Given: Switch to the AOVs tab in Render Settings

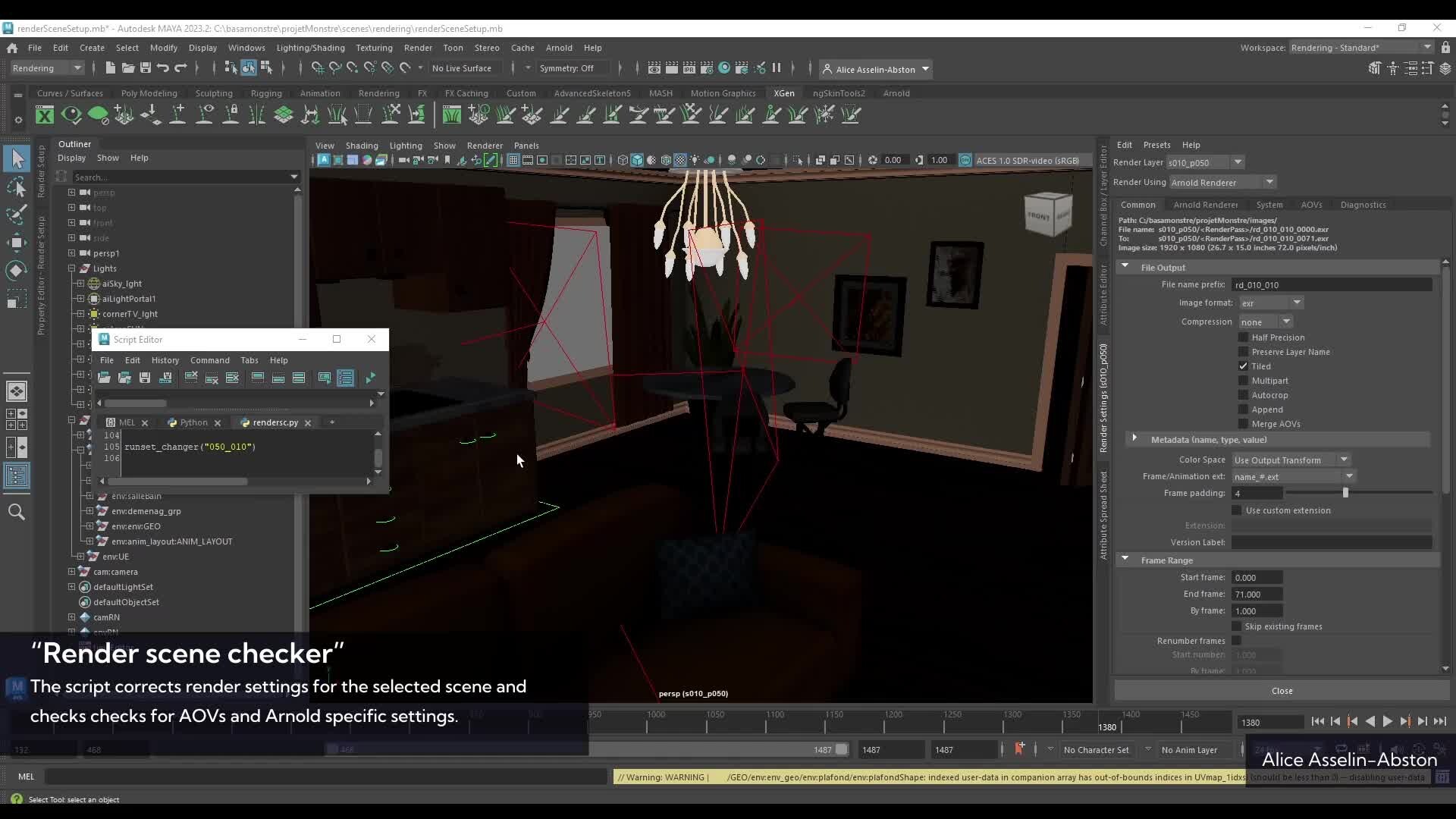Looking at the screenshot, I should 1312,205.
